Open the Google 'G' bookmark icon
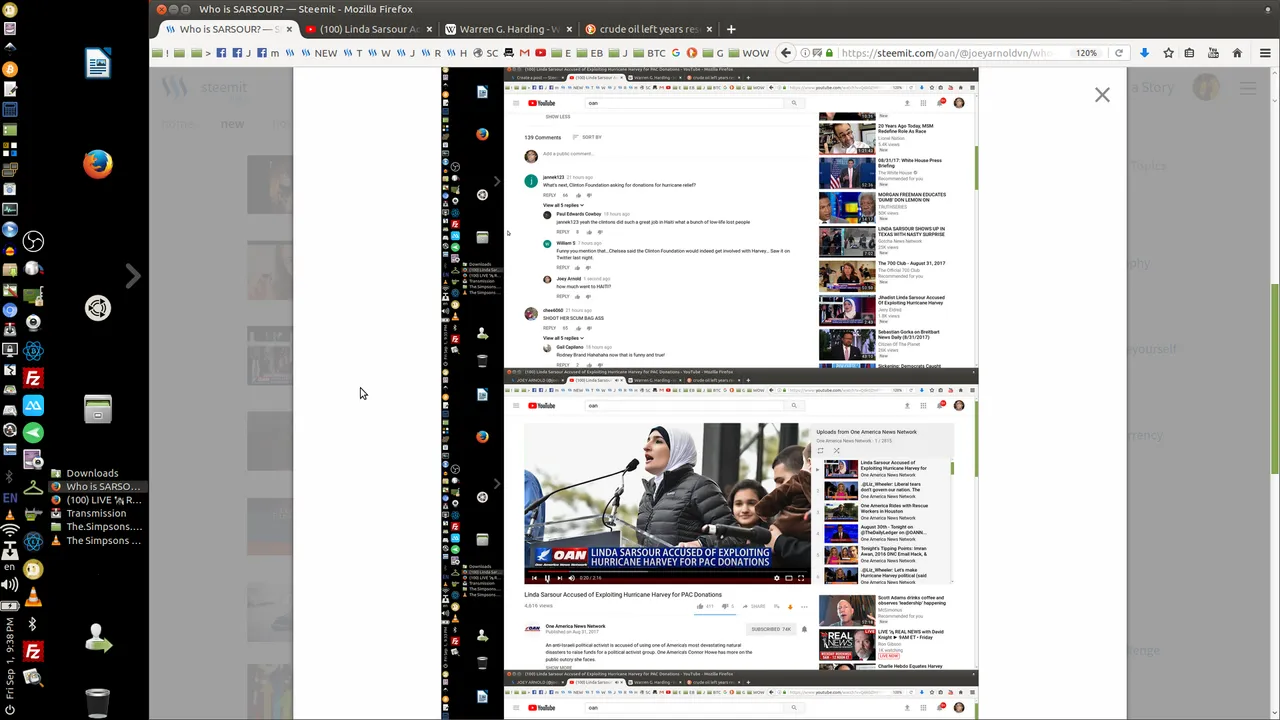 (675, 53)
